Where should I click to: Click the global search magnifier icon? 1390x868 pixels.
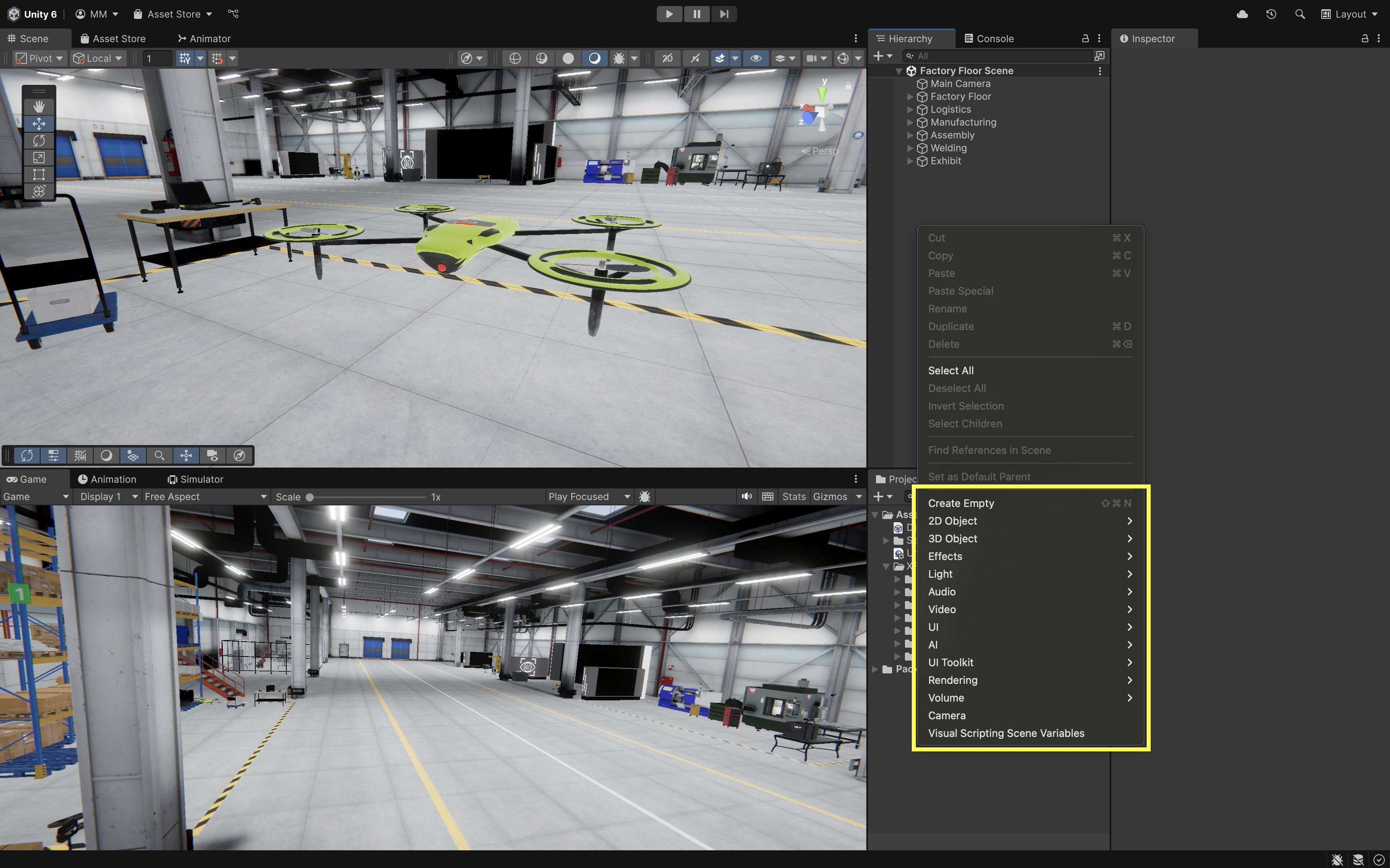[1300, 14]
